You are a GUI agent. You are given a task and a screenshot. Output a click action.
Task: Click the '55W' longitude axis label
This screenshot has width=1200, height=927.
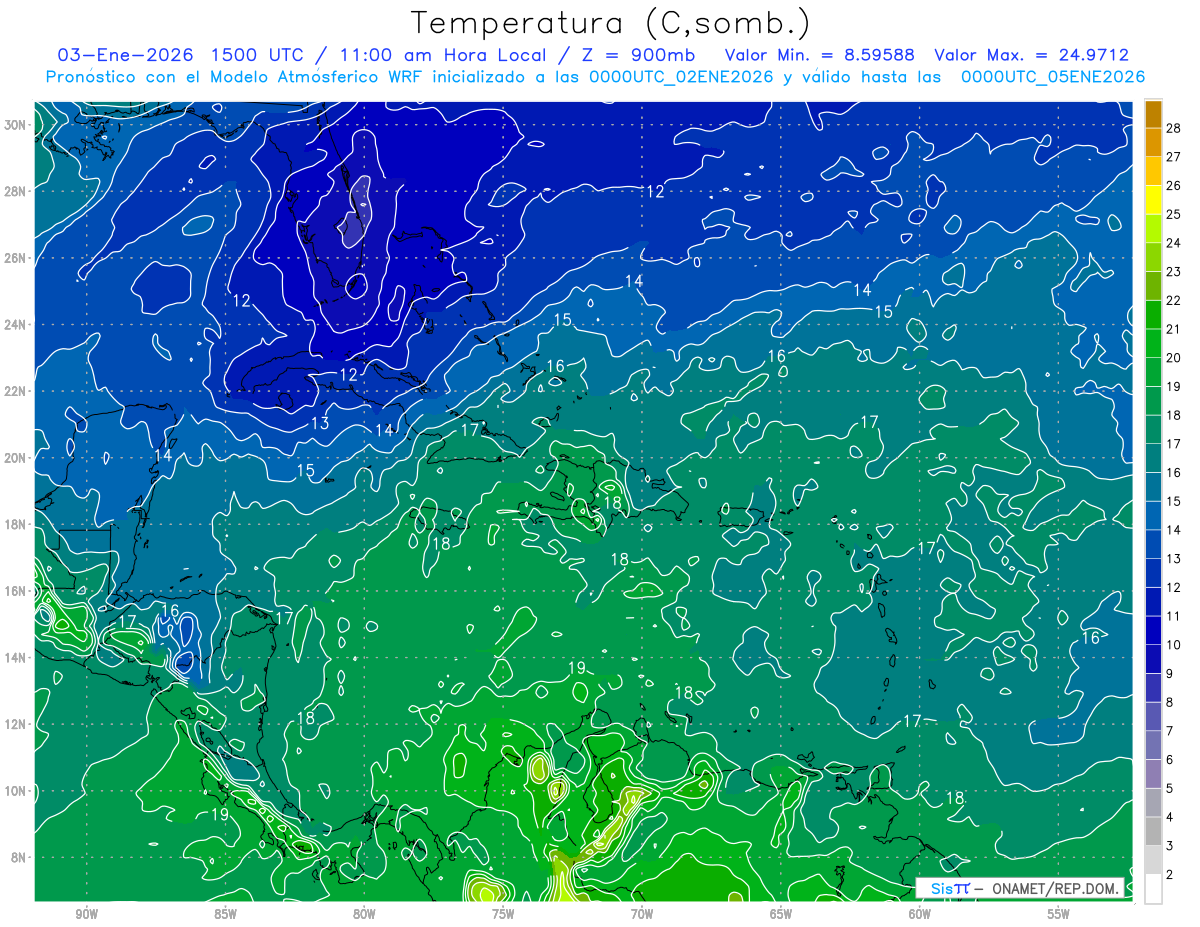pos(1059,914)
